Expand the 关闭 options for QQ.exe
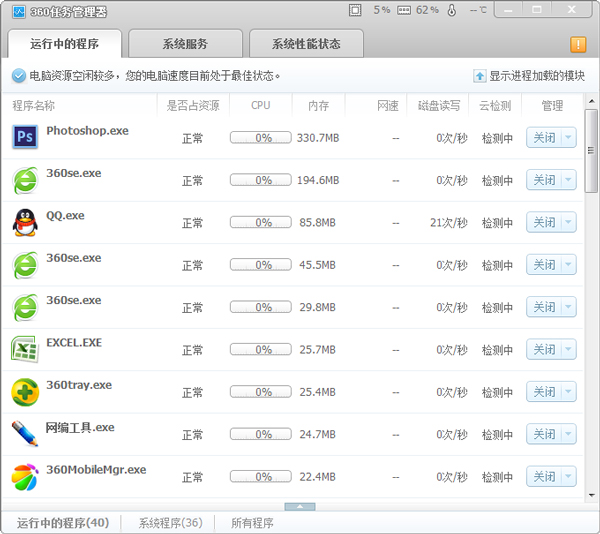Screen dimensions: 600x534 coord(569,222)
